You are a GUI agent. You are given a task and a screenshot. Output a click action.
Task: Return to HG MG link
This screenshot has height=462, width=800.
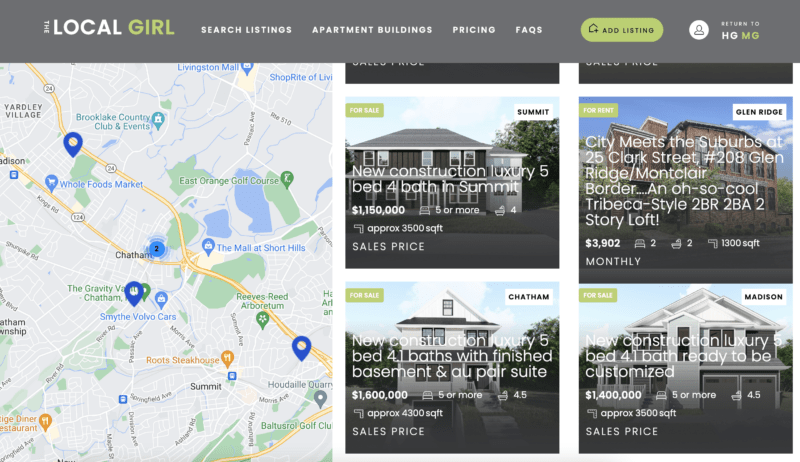[x=740, y=31]
